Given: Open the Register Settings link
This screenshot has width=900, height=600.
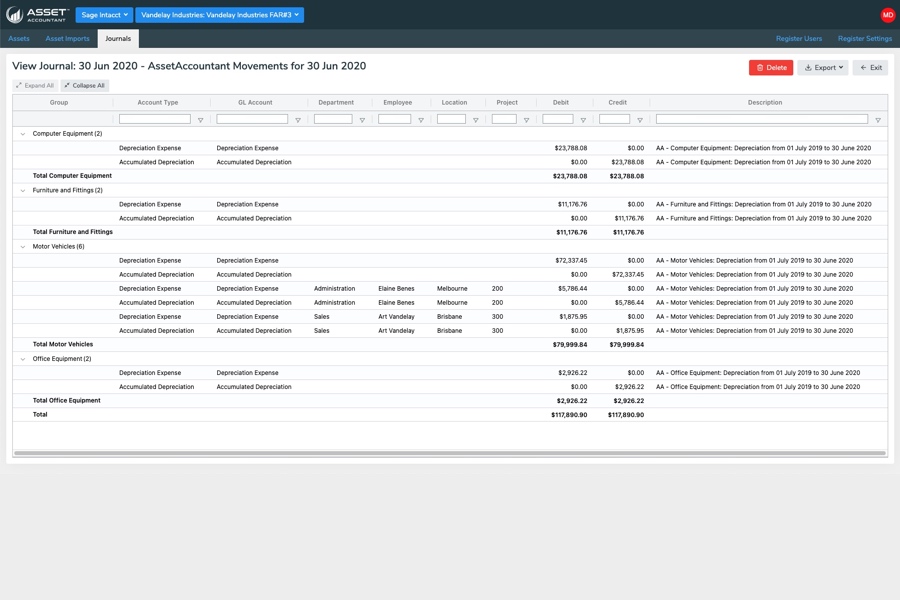Looking at the screenshot, I should click(864, 39).
